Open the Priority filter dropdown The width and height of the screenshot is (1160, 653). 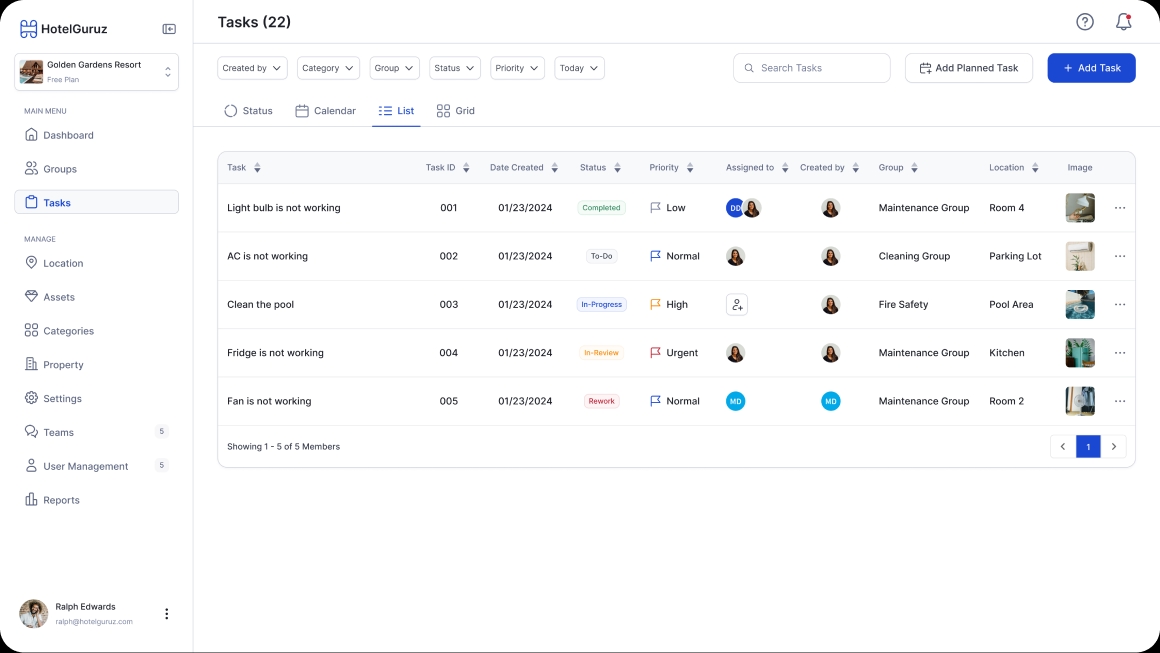[x=517, y=68]
